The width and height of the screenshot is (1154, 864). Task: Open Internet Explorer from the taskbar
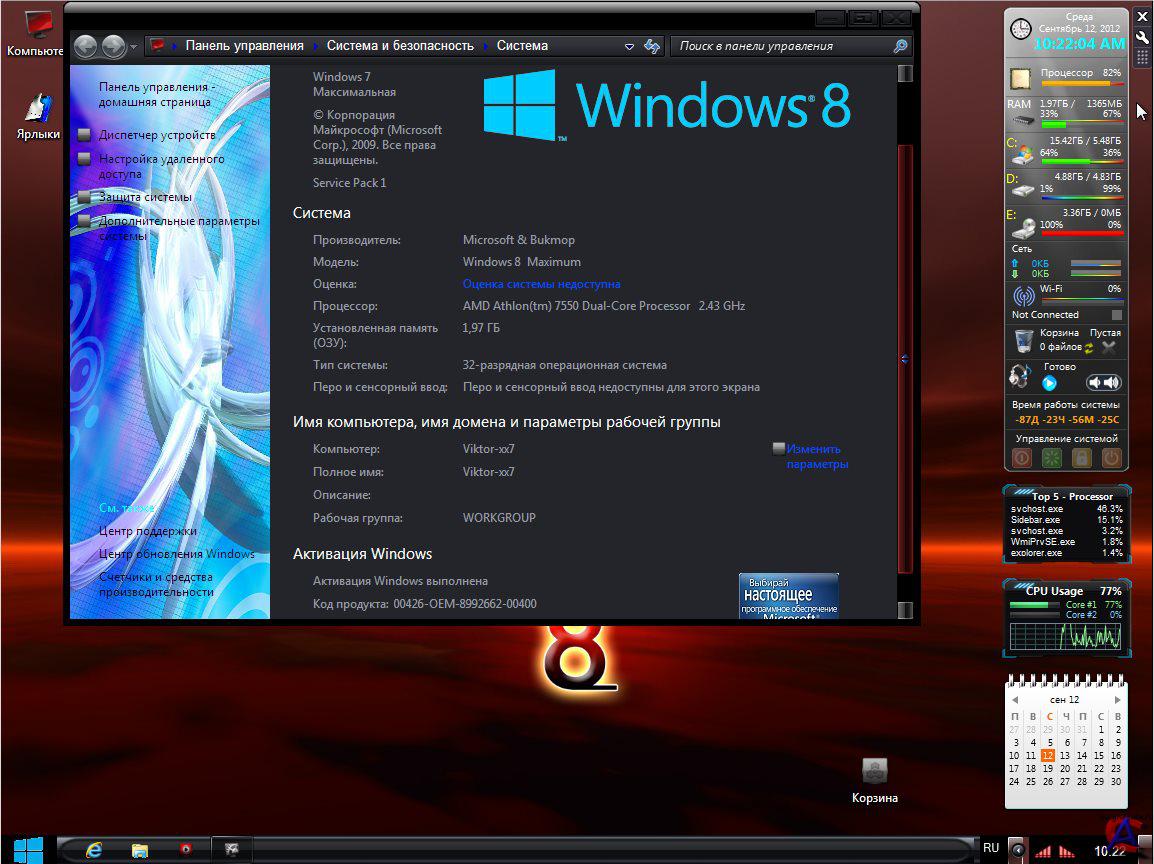[x=95, y=849]
